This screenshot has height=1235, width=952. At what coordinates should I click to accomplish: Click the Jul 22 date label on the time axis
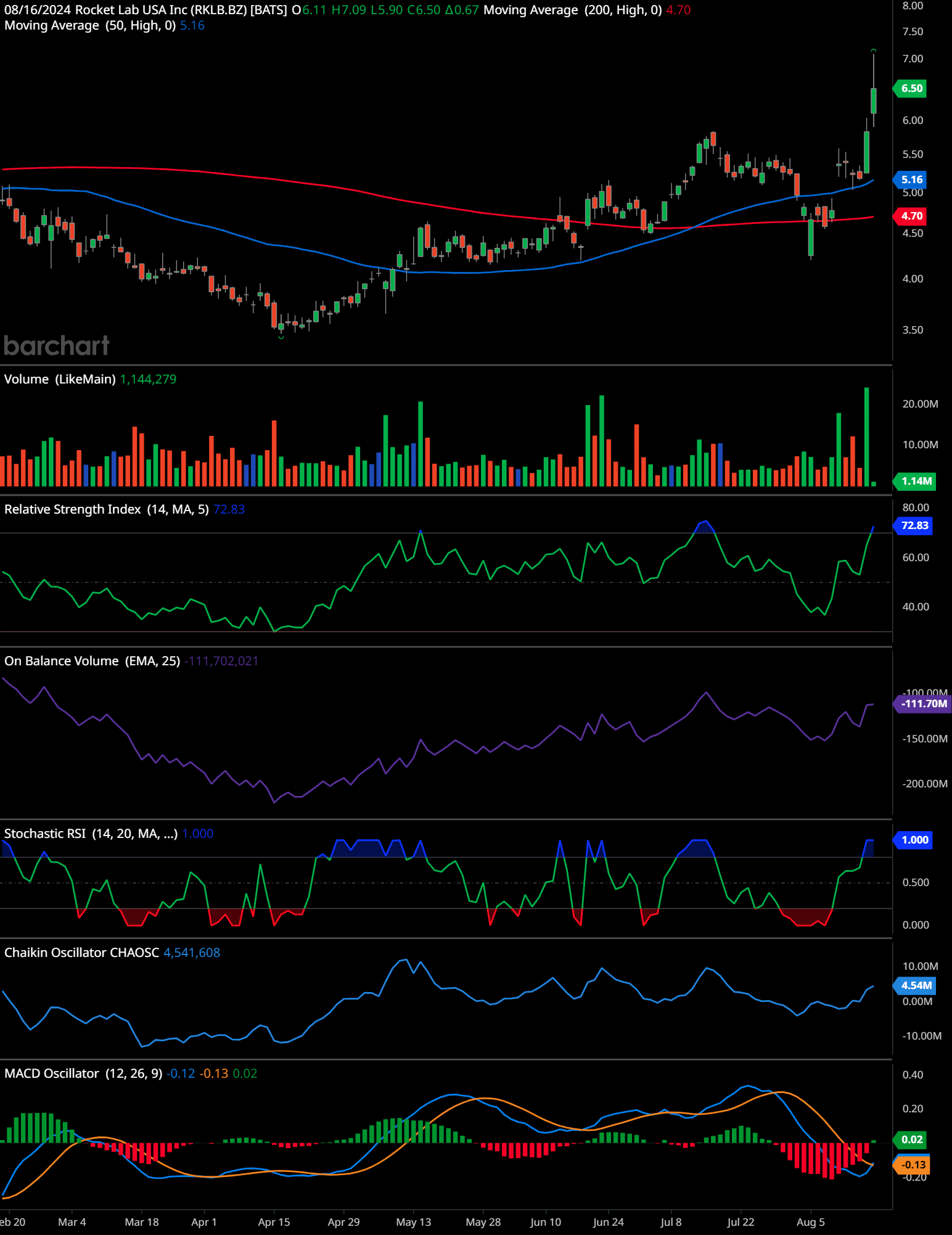pyautogui.click(x=741, y=1222)
